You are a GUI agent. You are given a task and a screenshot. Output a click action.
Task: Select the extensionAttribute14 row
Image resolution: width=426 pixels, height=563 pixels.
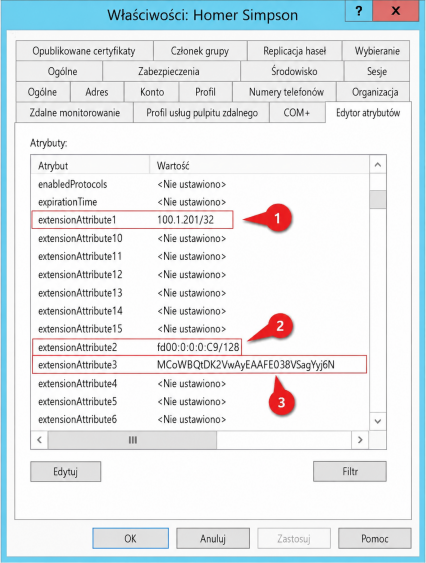[200, 311]
